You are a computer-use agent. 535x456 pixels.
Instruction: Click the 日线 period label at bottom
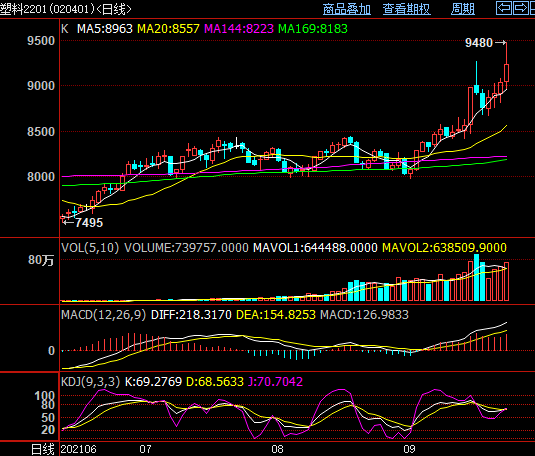[43, 449]
